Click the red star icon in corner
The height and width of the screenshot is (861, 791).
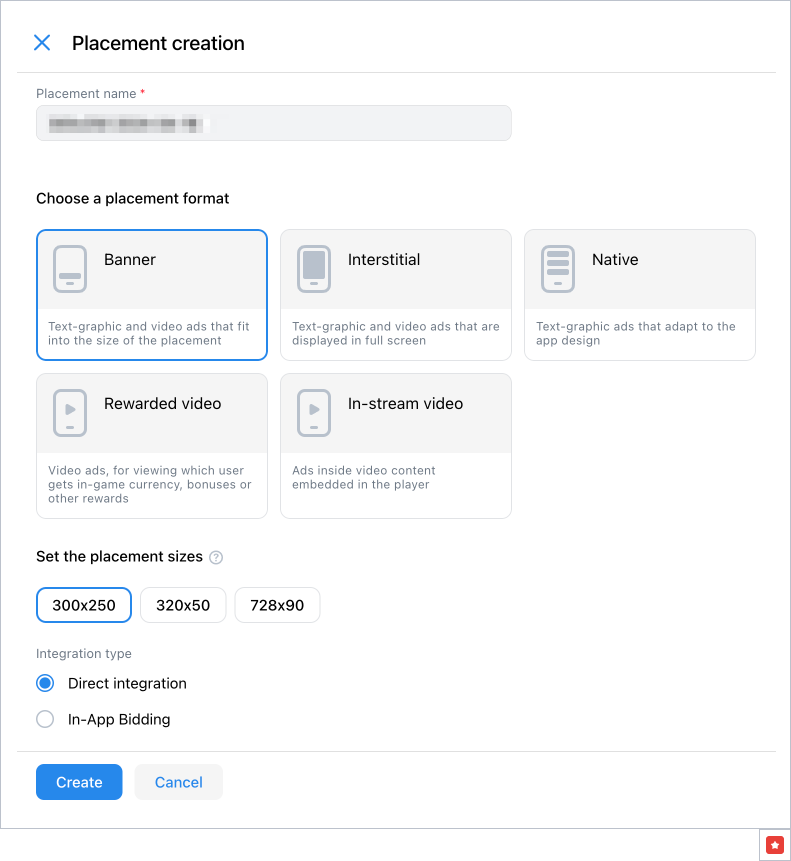coord(774,845)
